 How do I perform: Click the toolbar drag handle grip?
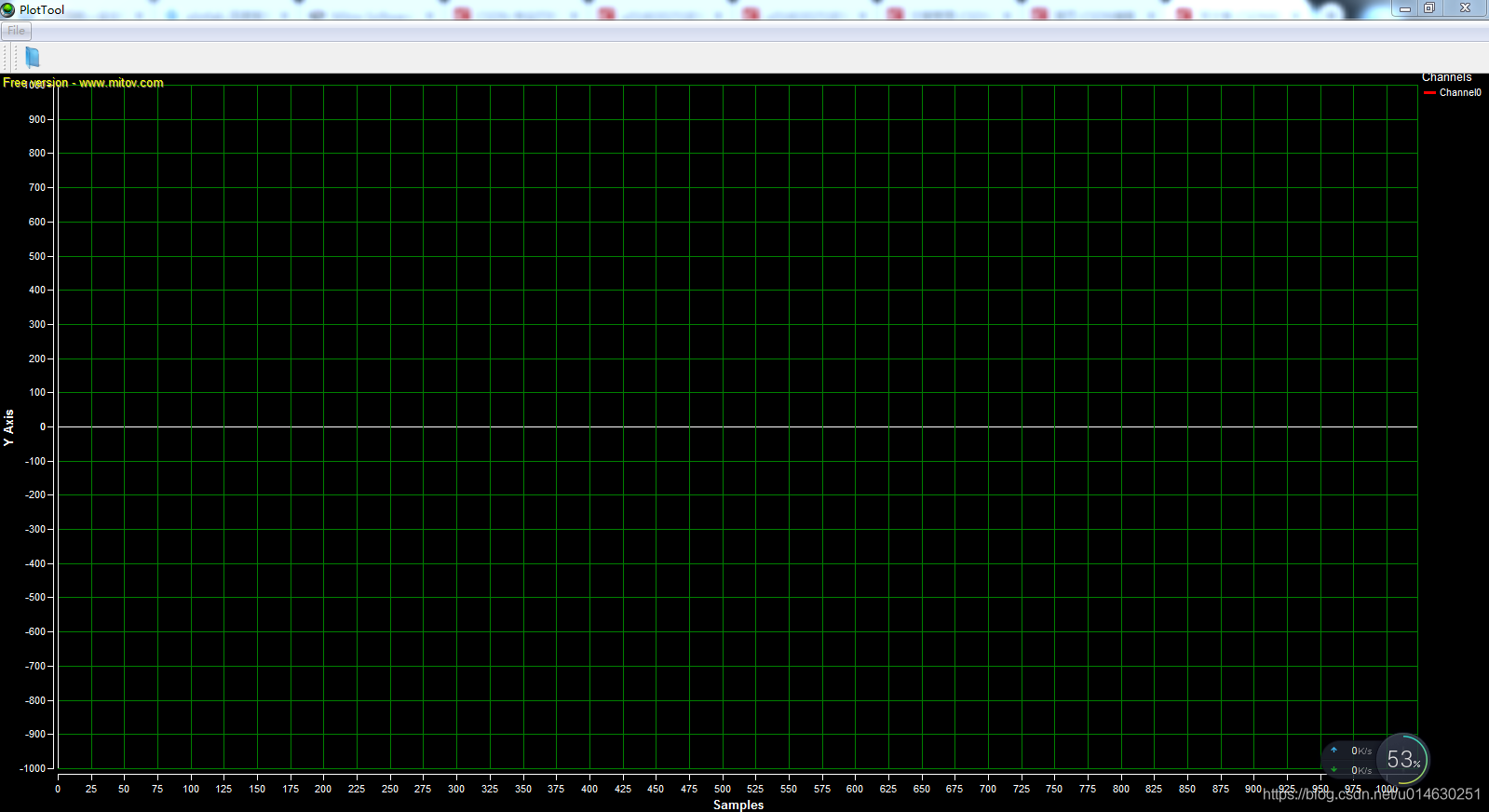[15, 57]
